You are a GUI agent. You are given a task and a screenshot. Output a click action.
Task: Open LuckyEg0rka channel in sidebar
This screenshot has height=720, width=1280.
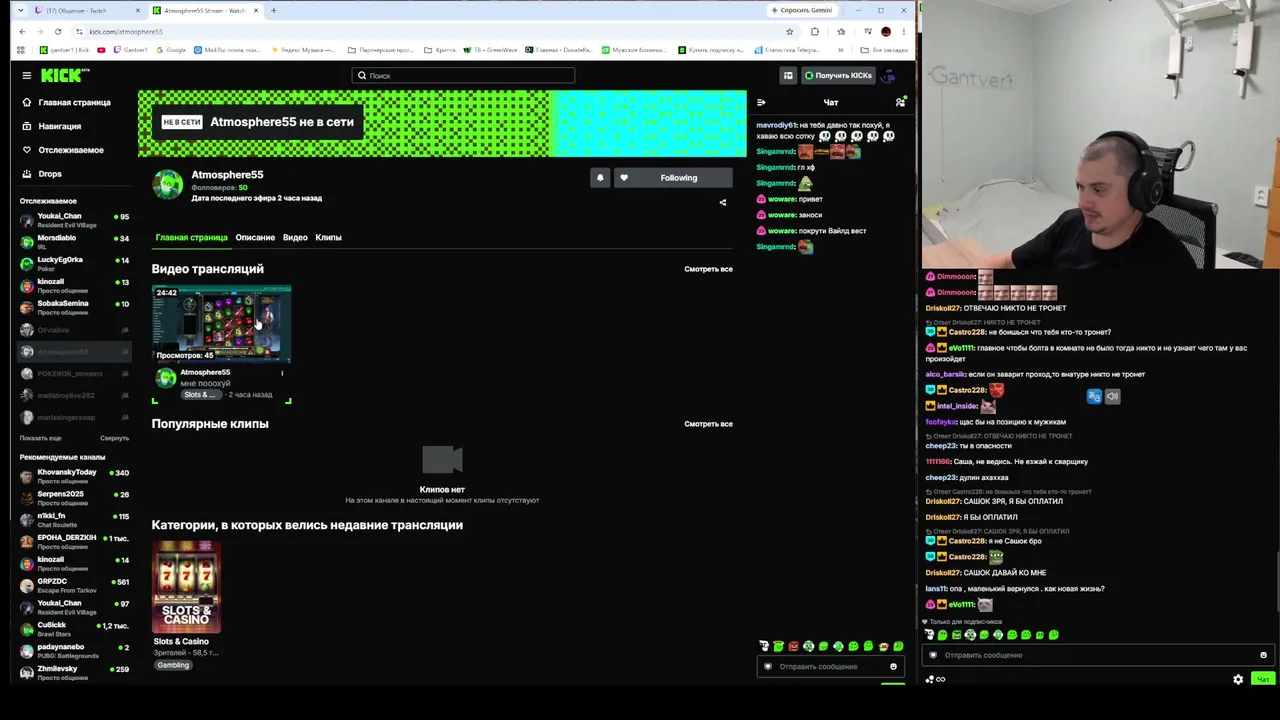[74, 264]
